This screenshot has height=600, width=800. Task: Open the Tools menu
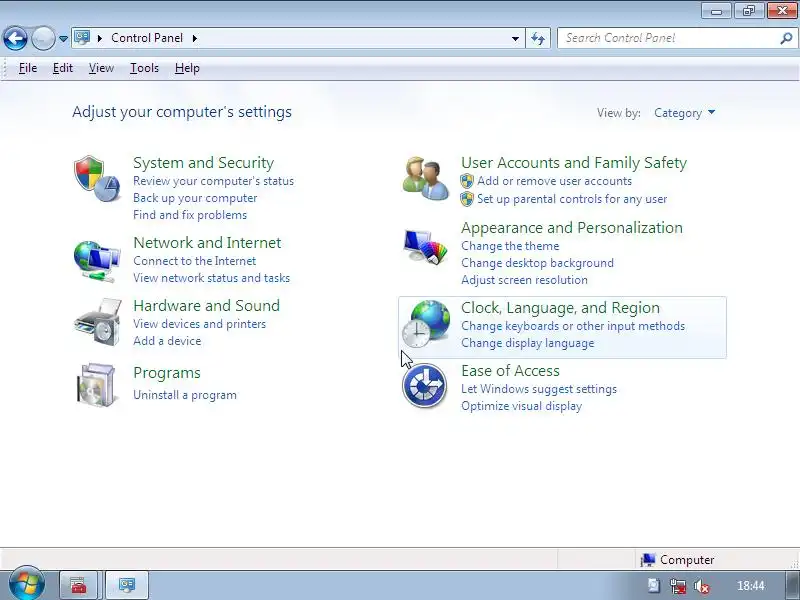[x=144, y=68]
